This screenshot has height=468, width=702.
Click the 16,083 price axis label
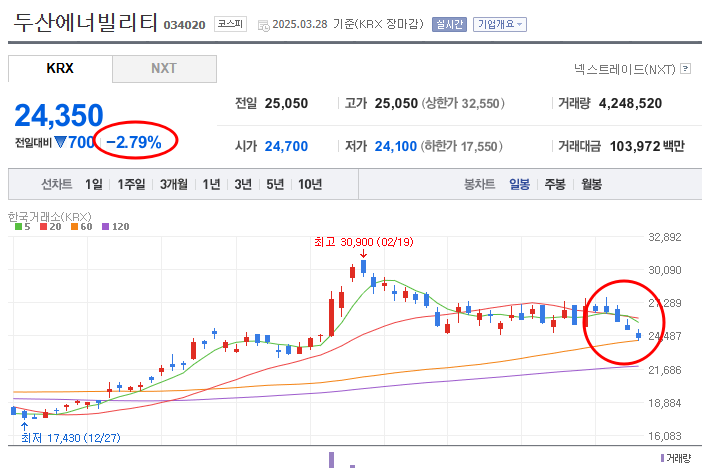(665, 436)
